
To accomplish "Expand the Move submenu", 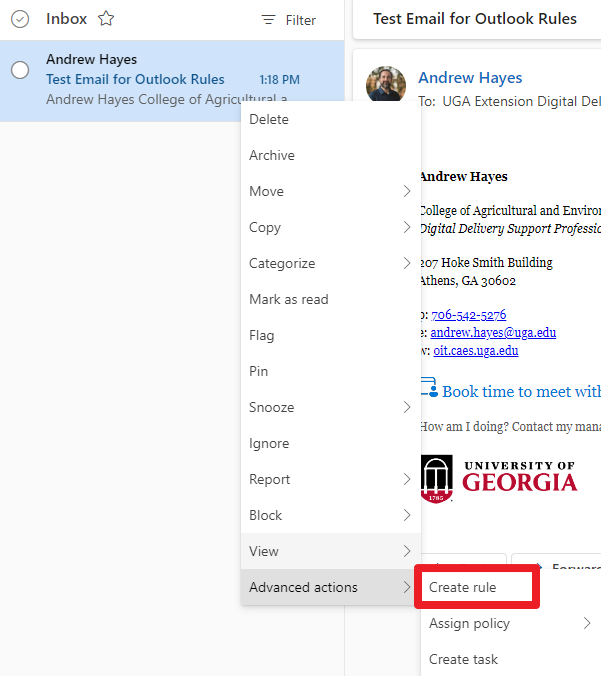I will pyautogui.click(x=331, y=191).
